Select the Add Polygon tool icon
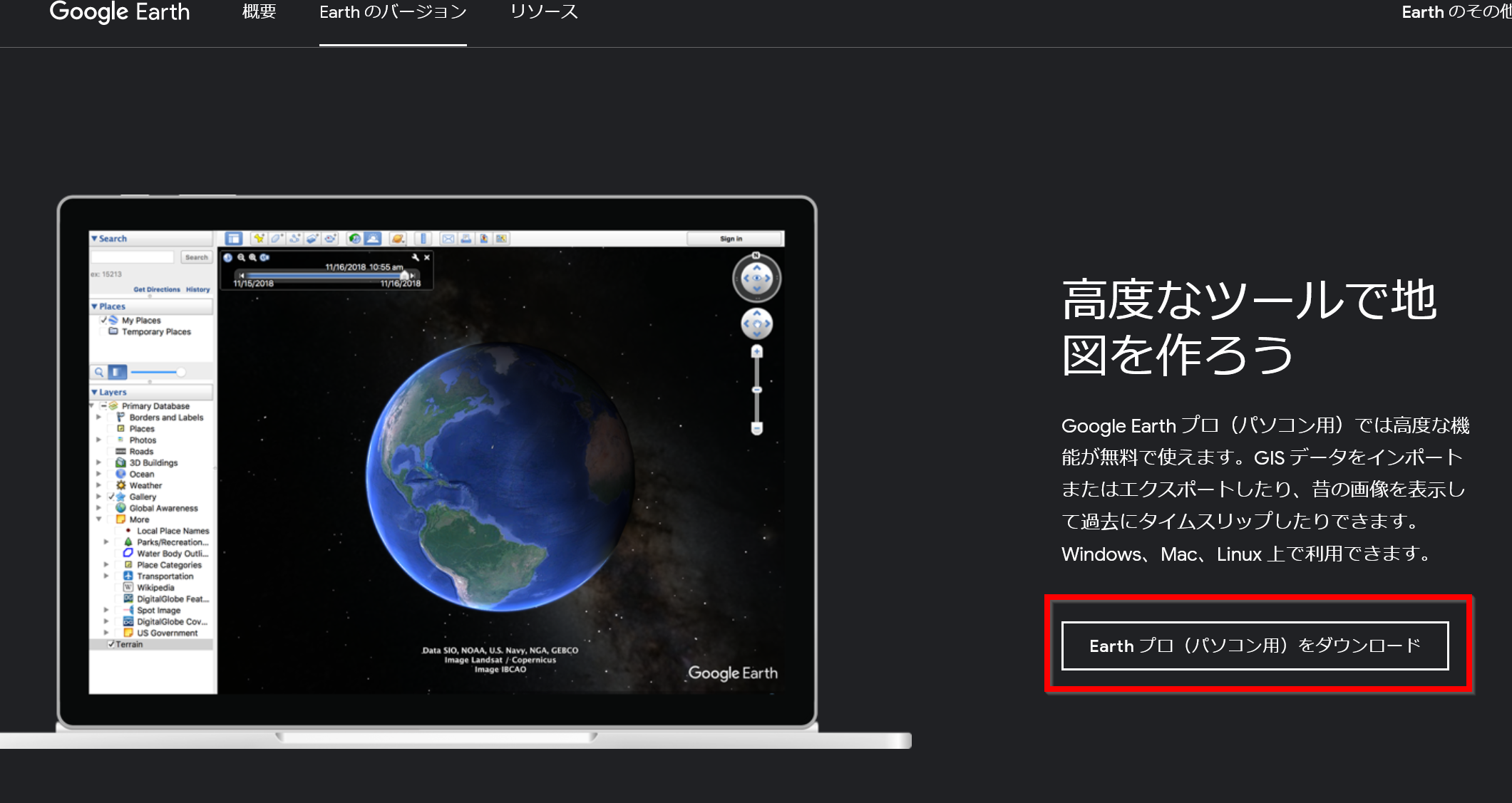Screen dimensions: 1512x803 277,239
